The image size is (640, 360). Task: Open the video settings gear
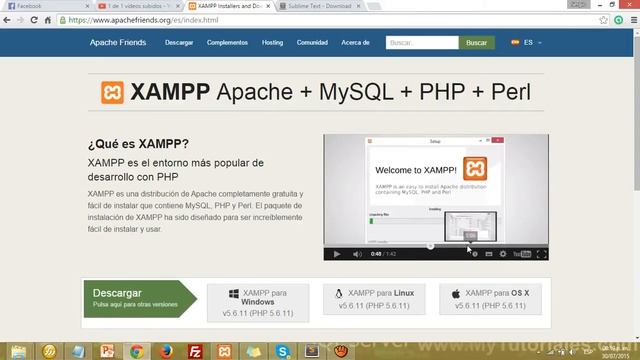click(503, 254)
